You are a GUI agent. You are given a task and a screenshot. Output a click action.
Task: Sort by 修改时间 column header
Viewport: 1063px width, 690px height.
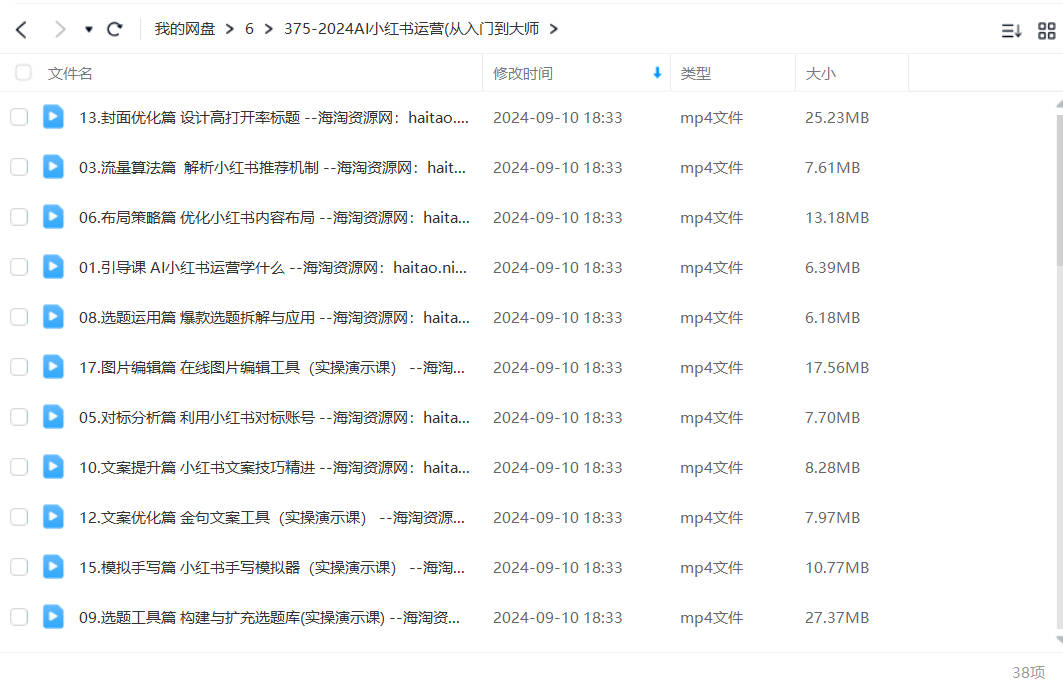click(523, 73)
